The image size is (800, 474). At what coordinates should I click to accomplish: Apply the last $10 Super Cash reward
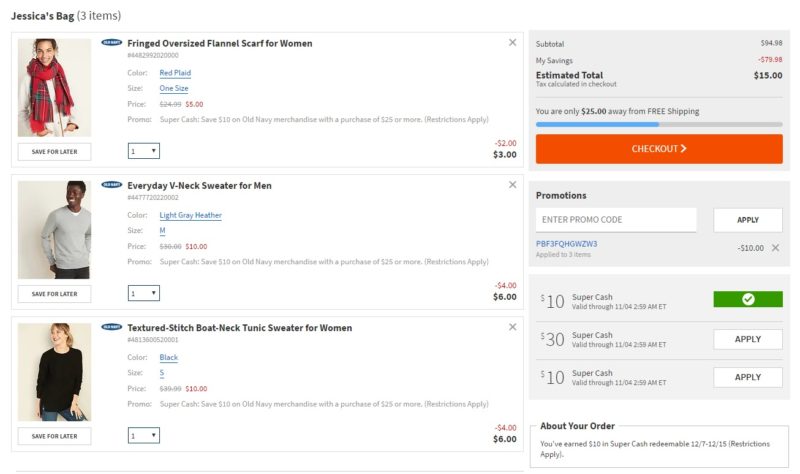(x=747, y=377)
